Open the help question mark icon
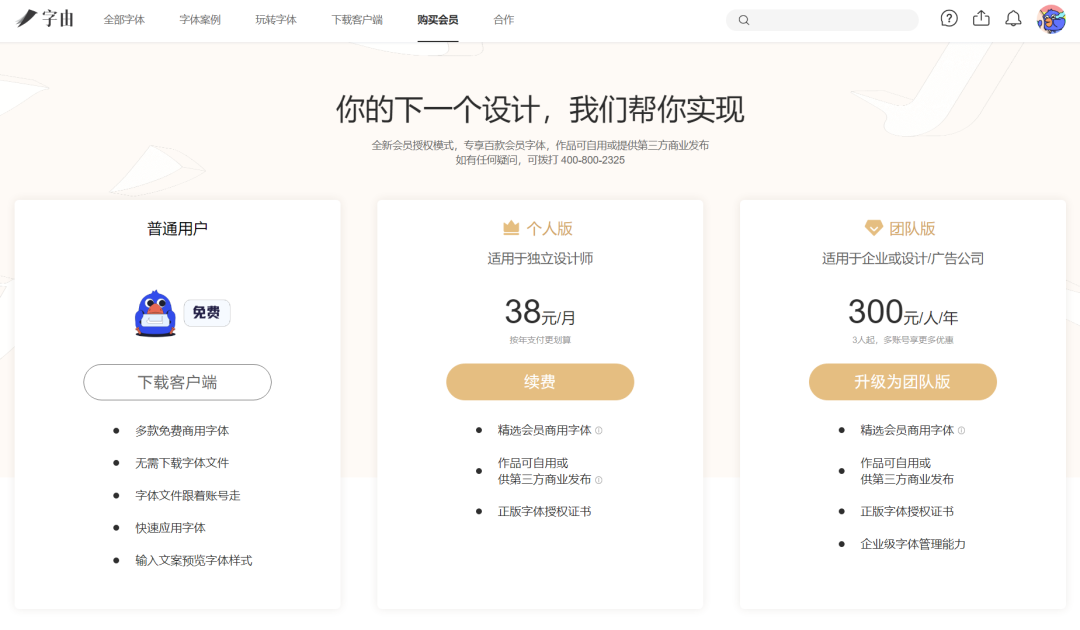The height and width of the screenshot is (630, 1080). [x=949, y=19]
